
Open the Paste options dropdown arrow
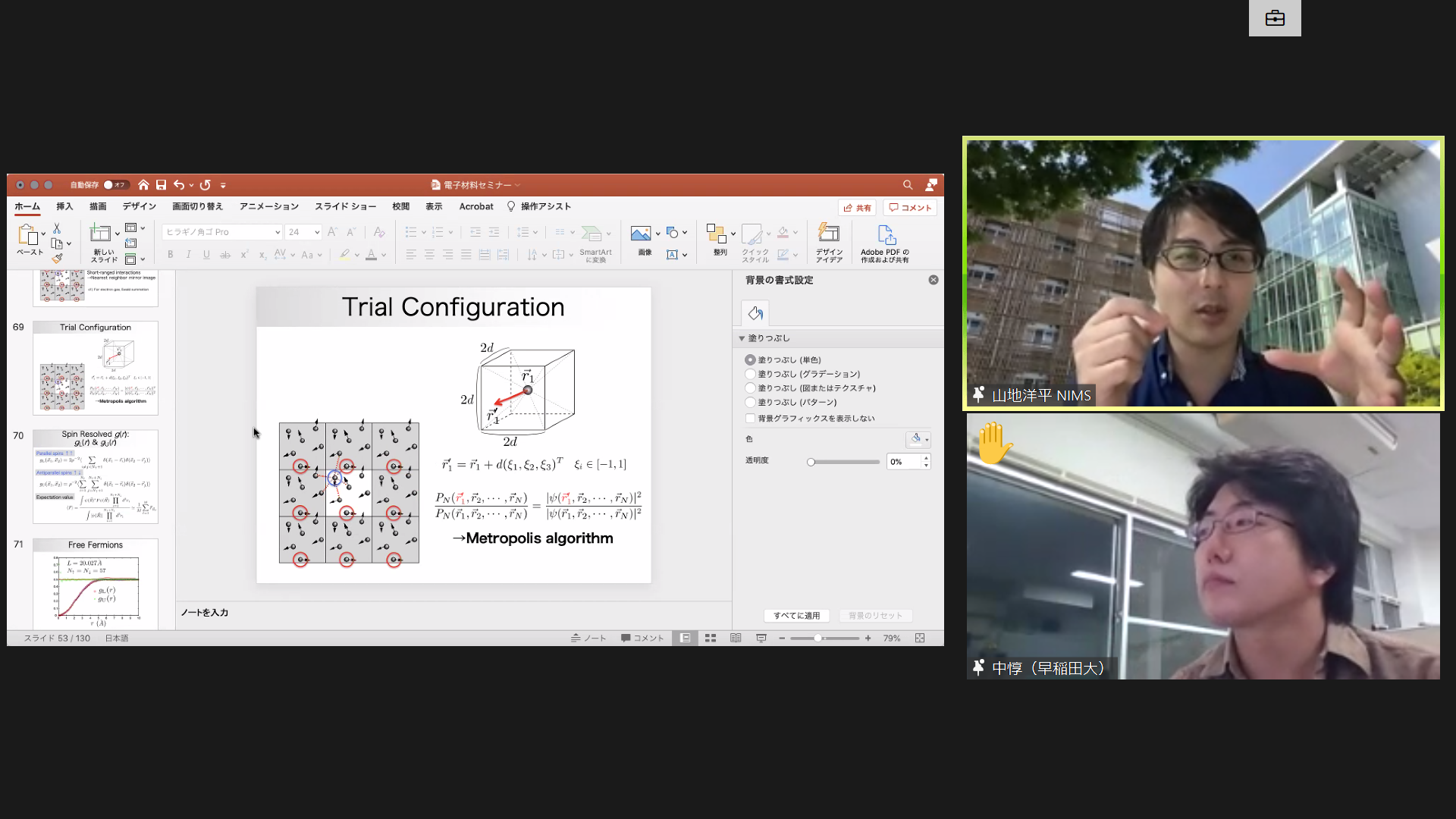coord(43,234)
